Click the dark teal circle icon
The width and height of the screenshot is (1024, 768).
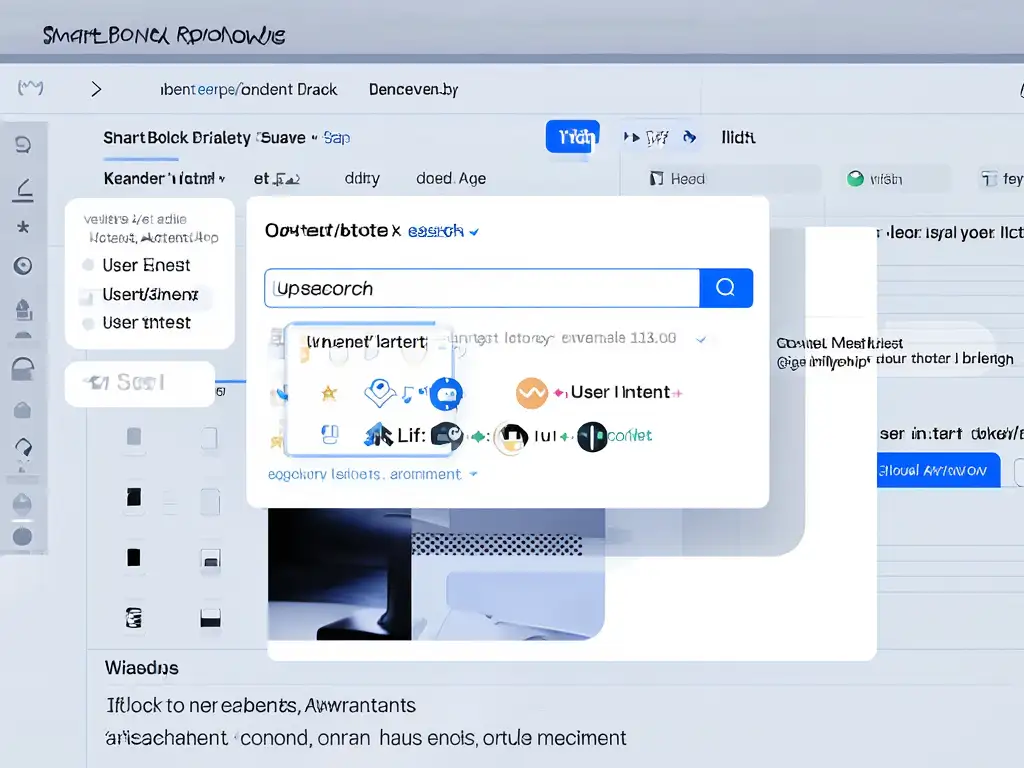click(592, 436)
